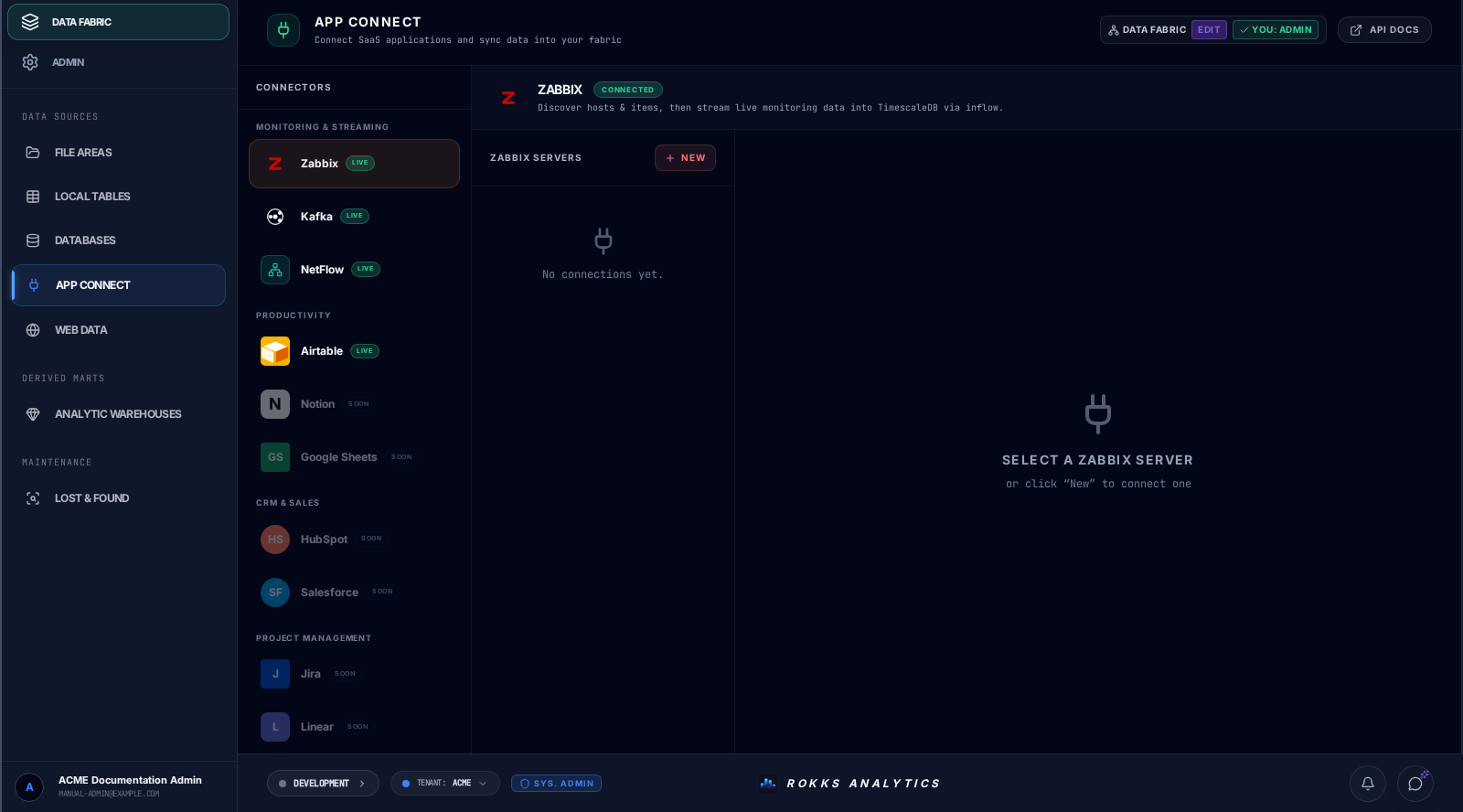The image size is (1463, 812).
Task: Click the Edit badge for Data Fabric
Action: [x=1209, y=30]
